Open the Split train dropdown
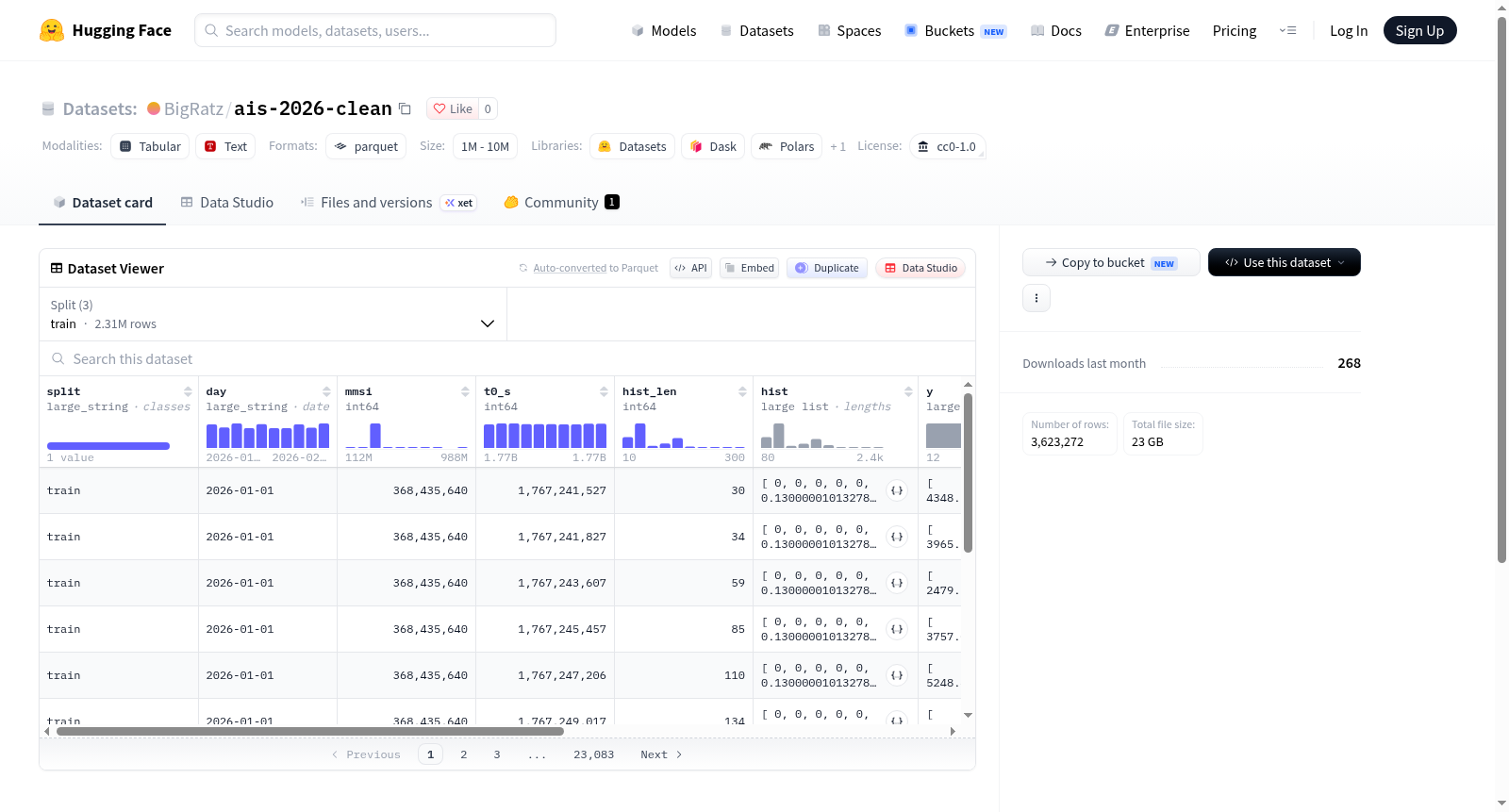This screenshot has height=812, width=1509. (273, 314)
